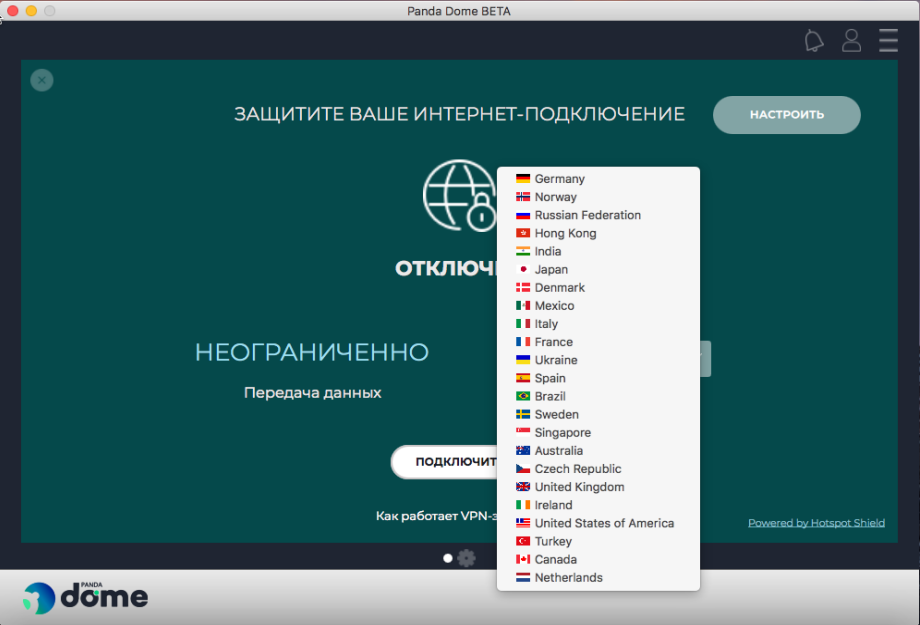Pick Czech Republic from the dropdown
The image size is (920, 625).
598,469
